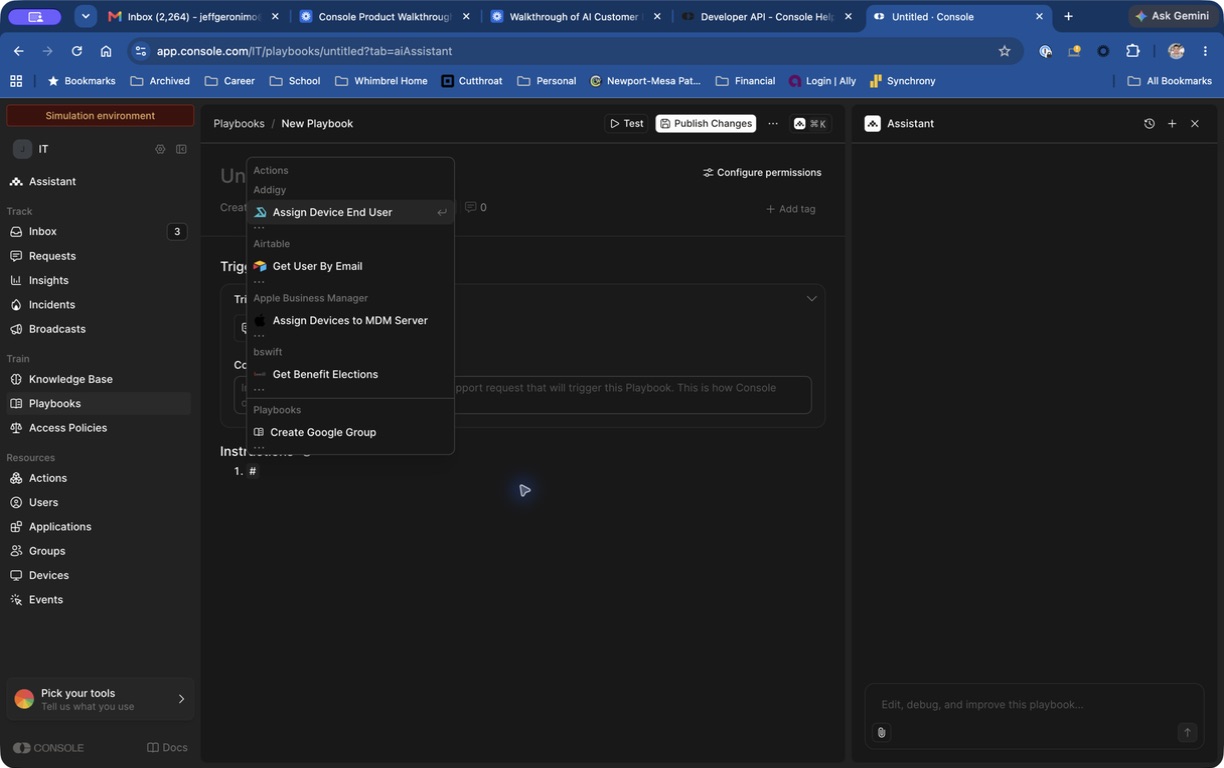Open Cutthroat bookmark
The width and height of the screenshot is (1224, 768).
click(472, 81)
